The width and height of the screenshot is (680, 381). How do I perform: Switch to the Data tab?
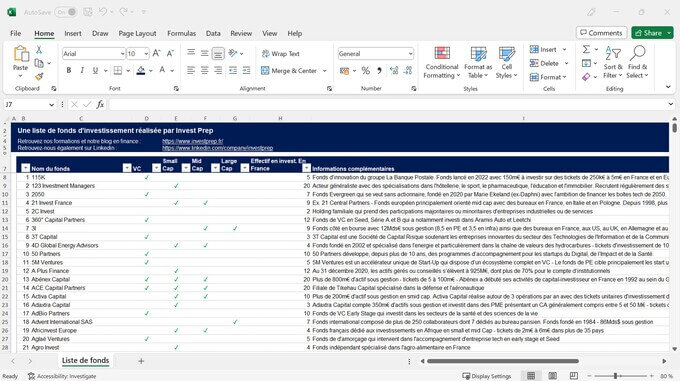[213, 33]
